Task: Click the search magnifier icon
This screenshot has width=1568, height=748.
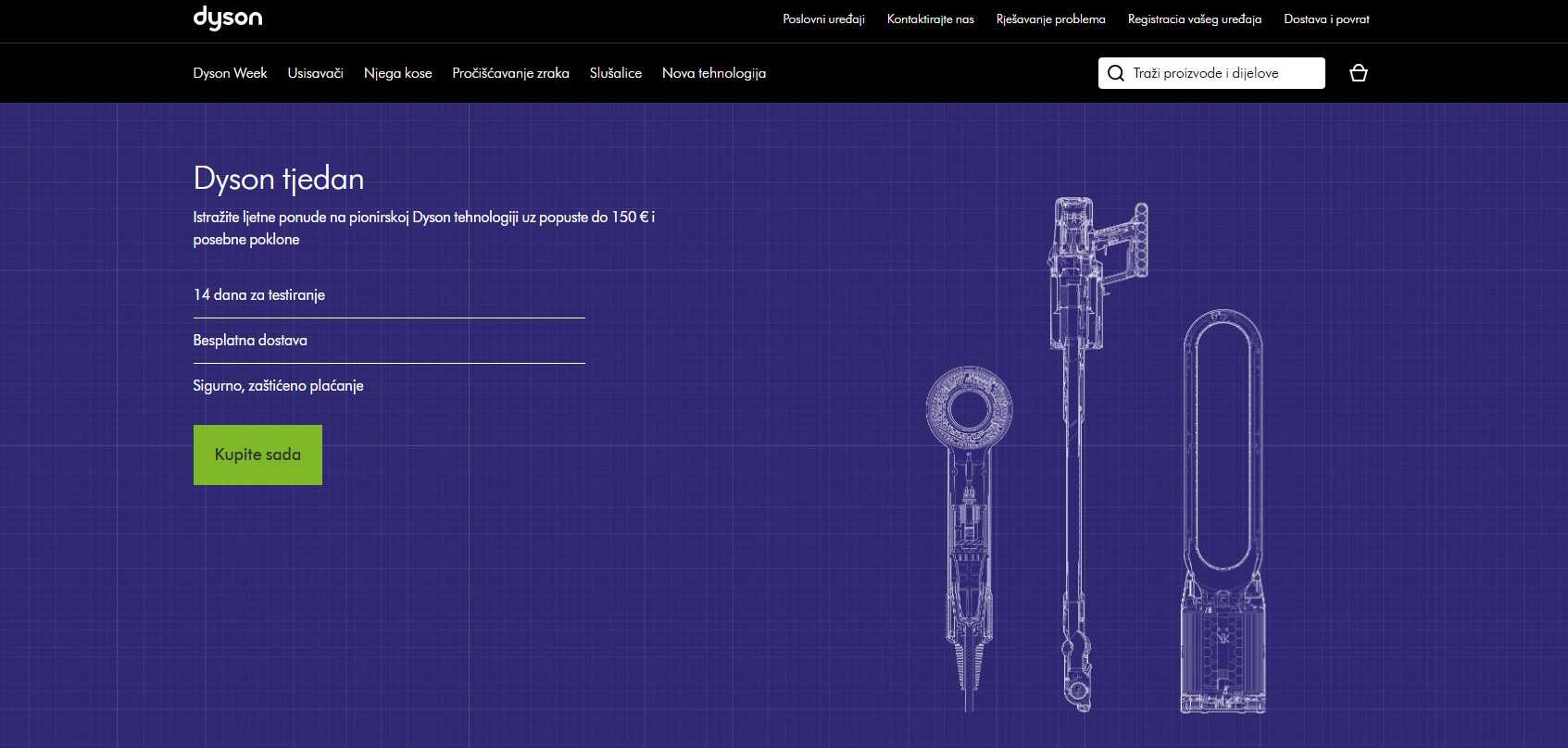Action: [x=1116, y=73]
